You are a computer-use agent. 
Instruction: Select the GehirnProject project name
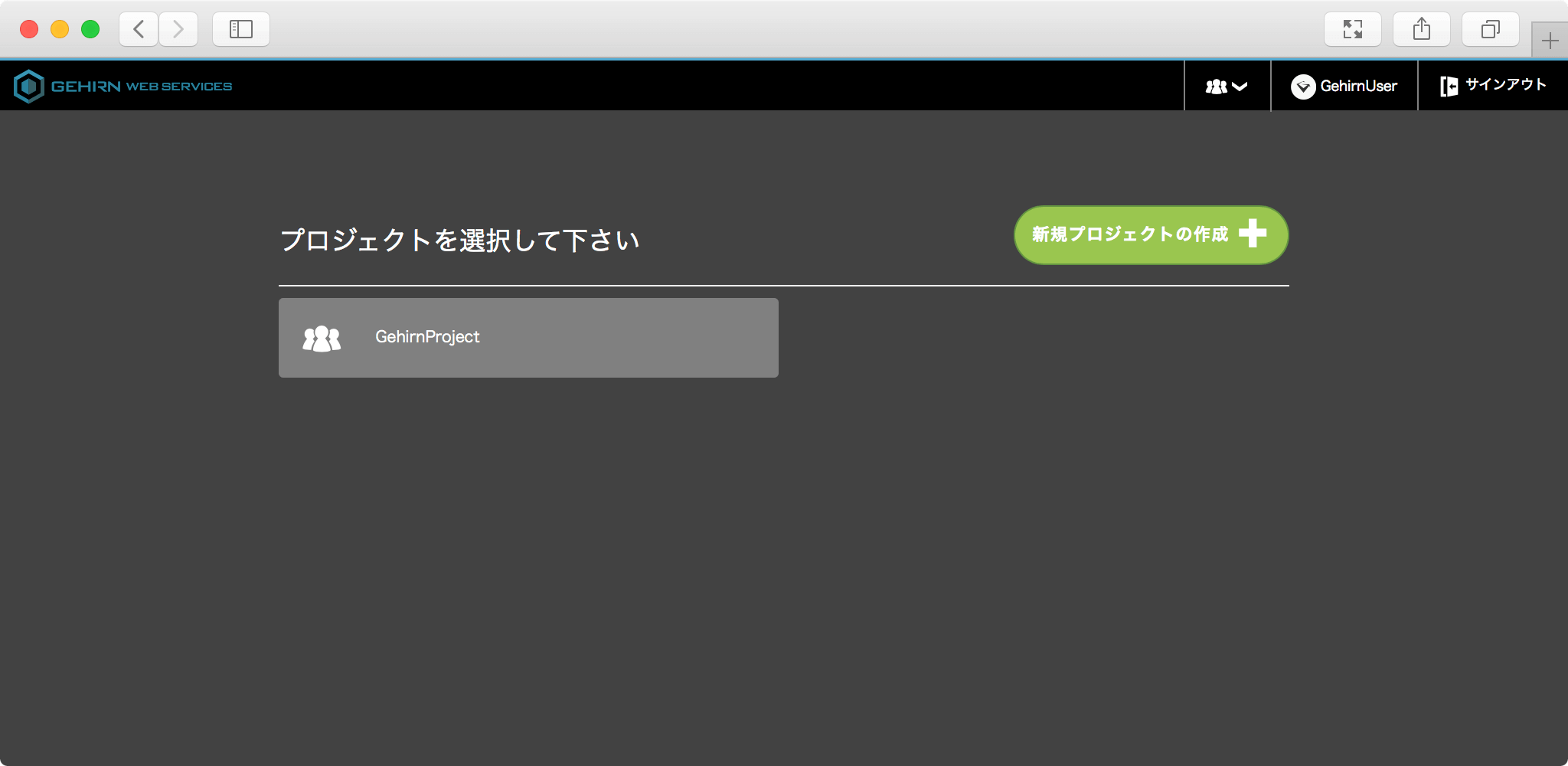click(x=427, y=337)
